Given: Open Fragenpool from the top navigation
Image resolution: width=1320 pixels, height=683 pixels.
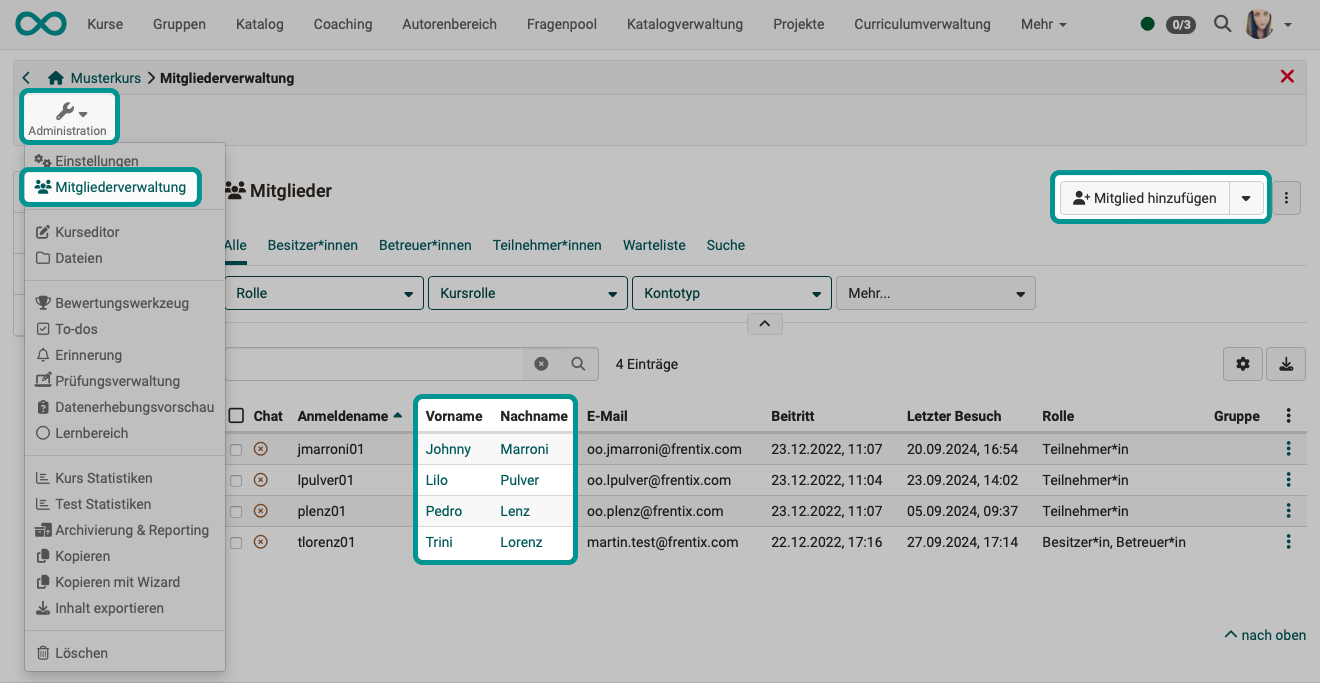Looking at the screenshot, I should pyautogui.click(x=561, y=24).
